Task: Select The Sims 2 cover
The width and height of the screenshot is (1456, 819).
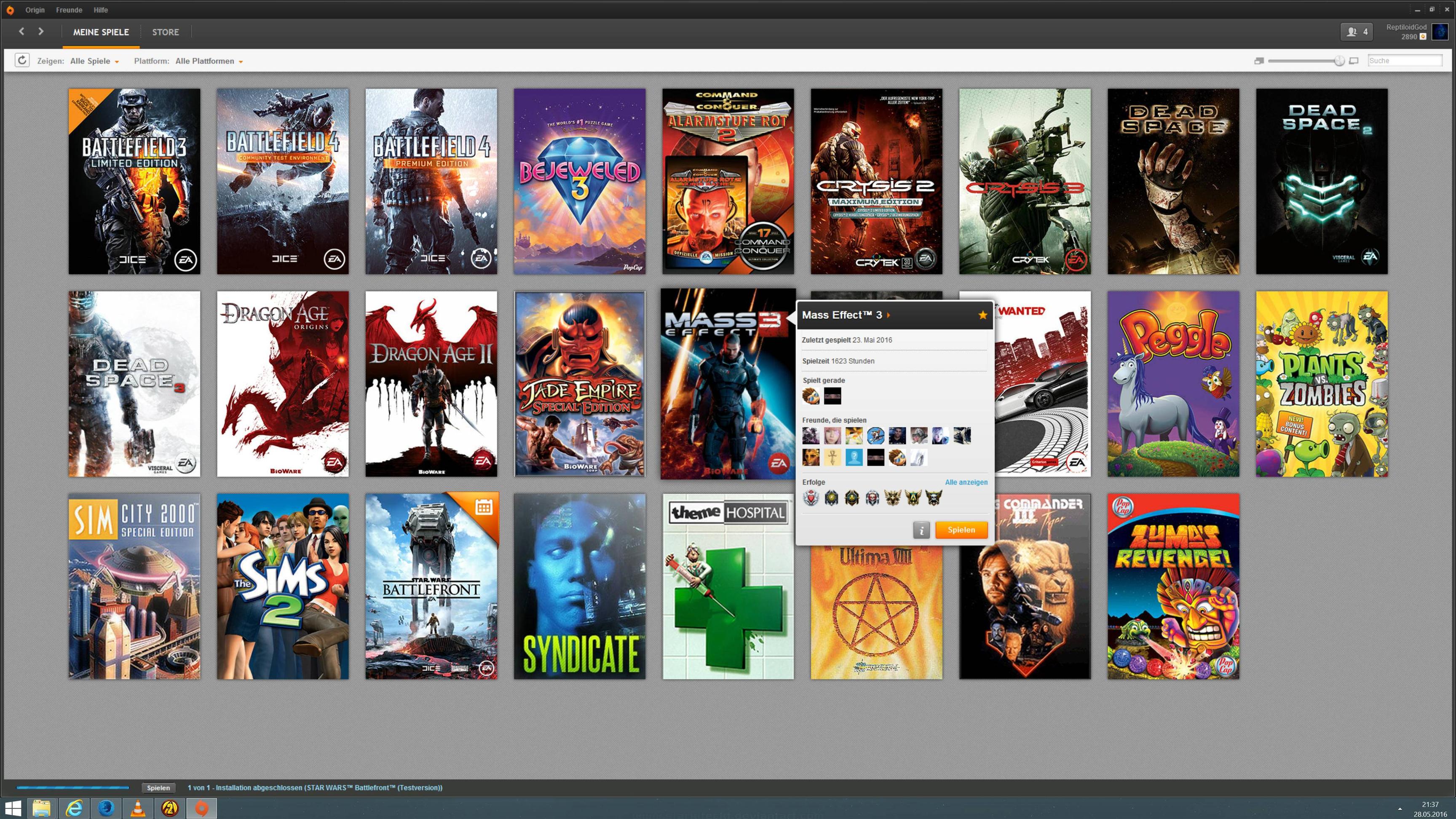Action: pyautogui.click(x=283, y=586)
